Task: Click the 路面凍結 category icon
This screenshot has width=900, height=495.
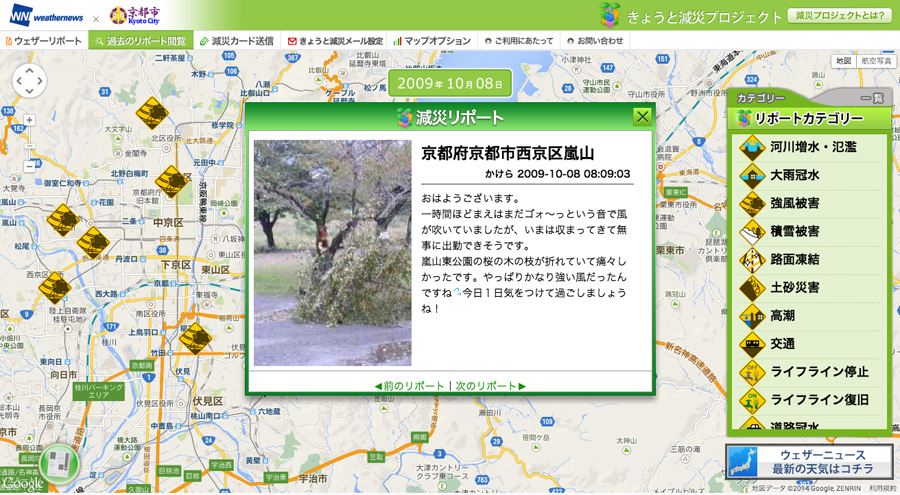Action: pyautogui.click(x=751, y=260)
